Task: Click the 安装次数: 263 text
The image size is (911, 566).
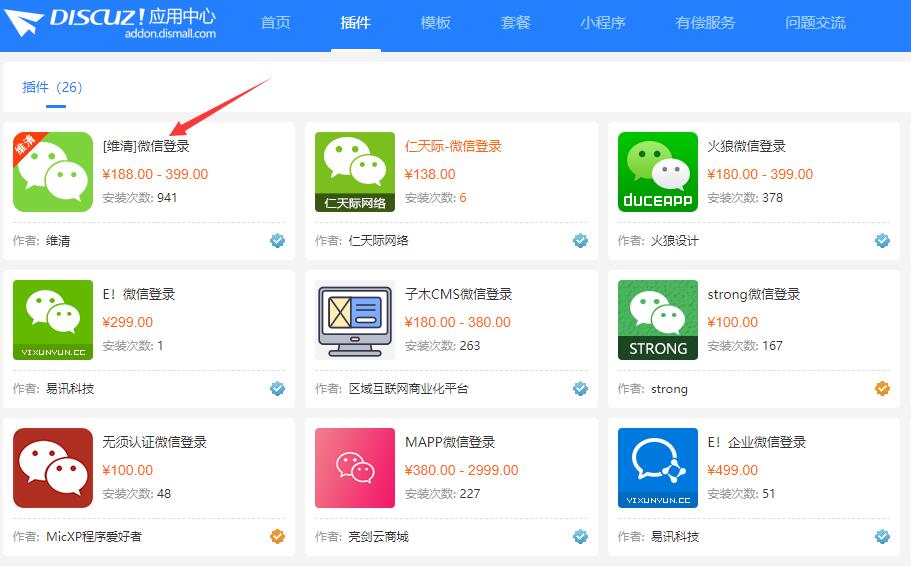Action: pos(443,346)
